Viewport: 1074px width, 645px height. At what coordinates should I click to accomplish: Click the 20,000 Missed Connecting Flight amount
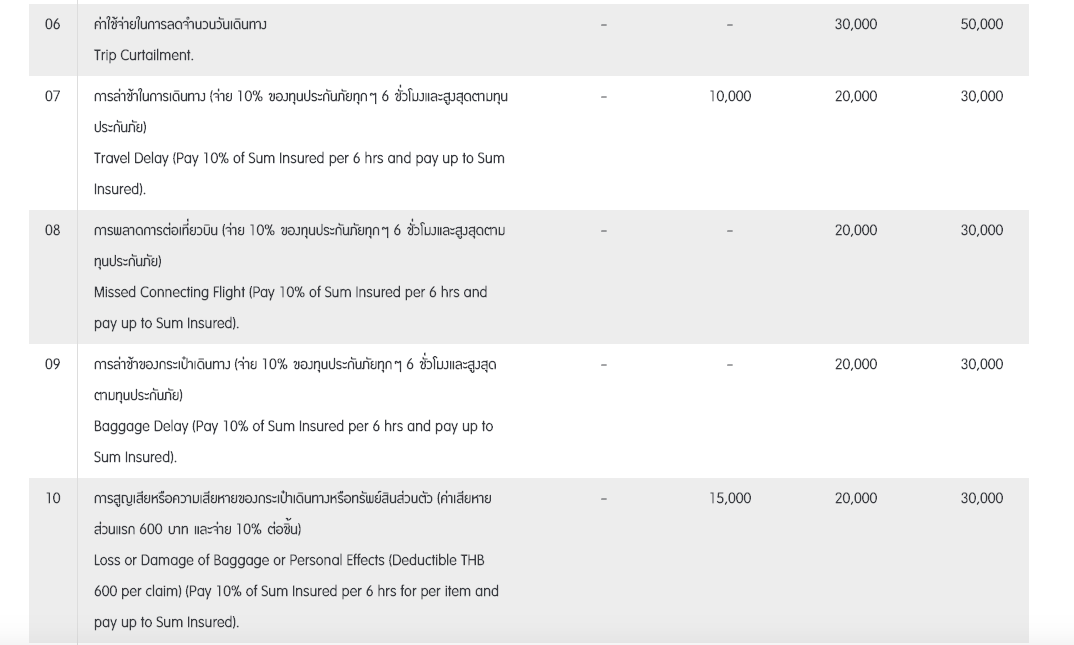[855, 230]
